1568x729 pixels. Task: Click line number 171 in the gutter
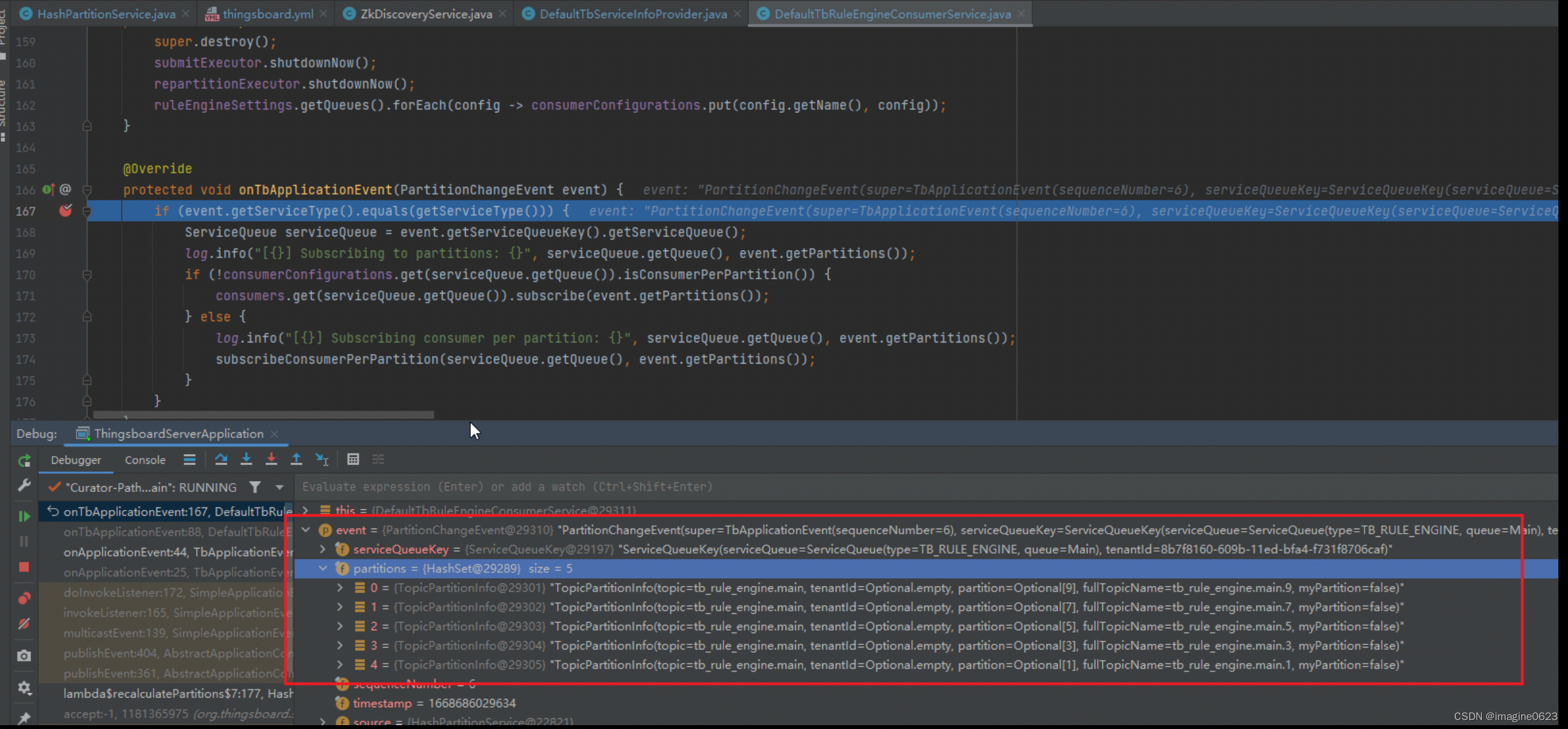click(26, 296)
